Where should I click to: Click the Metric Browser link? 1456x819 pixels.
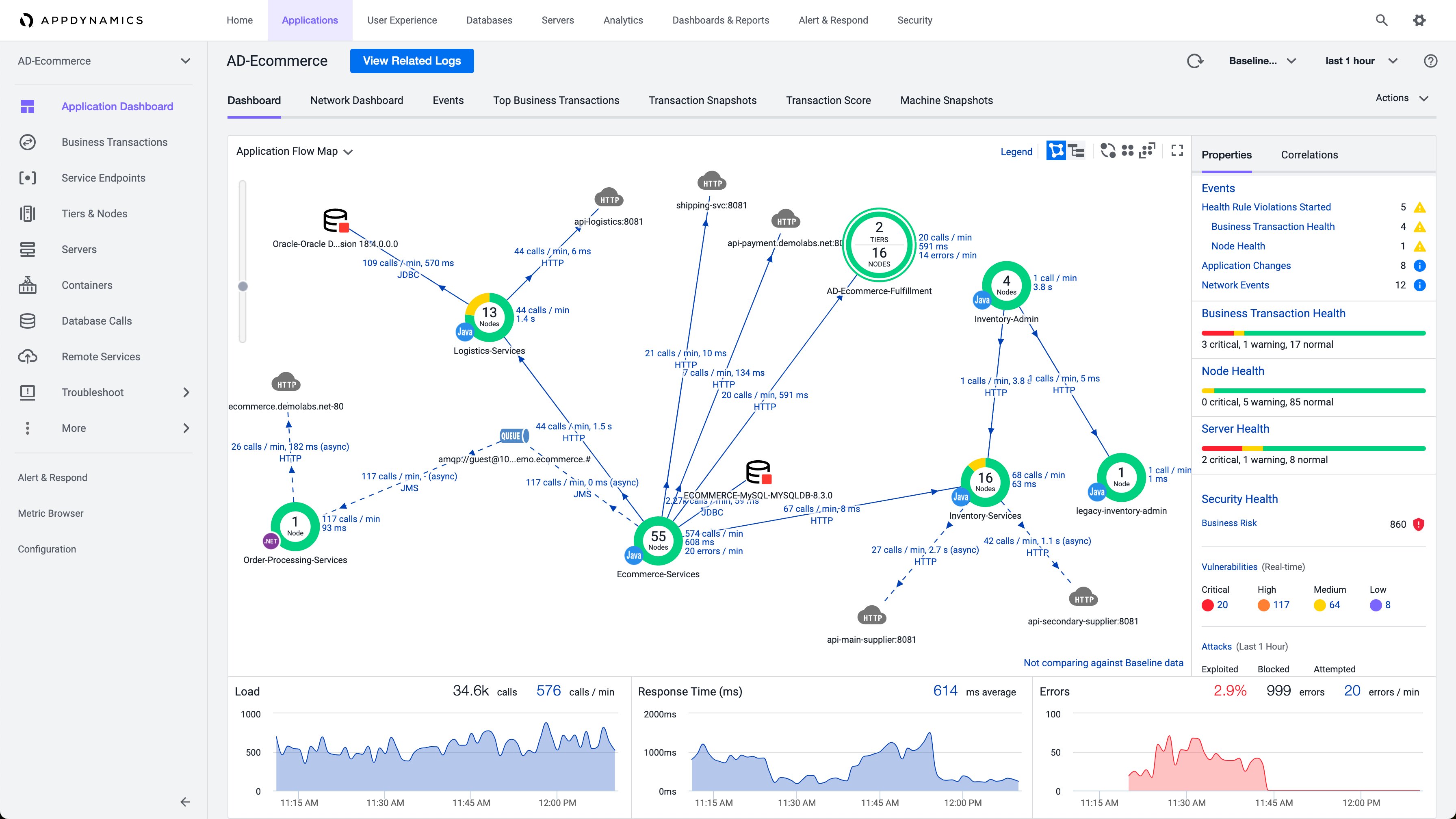pyautogui.click(x=50, y=513)
